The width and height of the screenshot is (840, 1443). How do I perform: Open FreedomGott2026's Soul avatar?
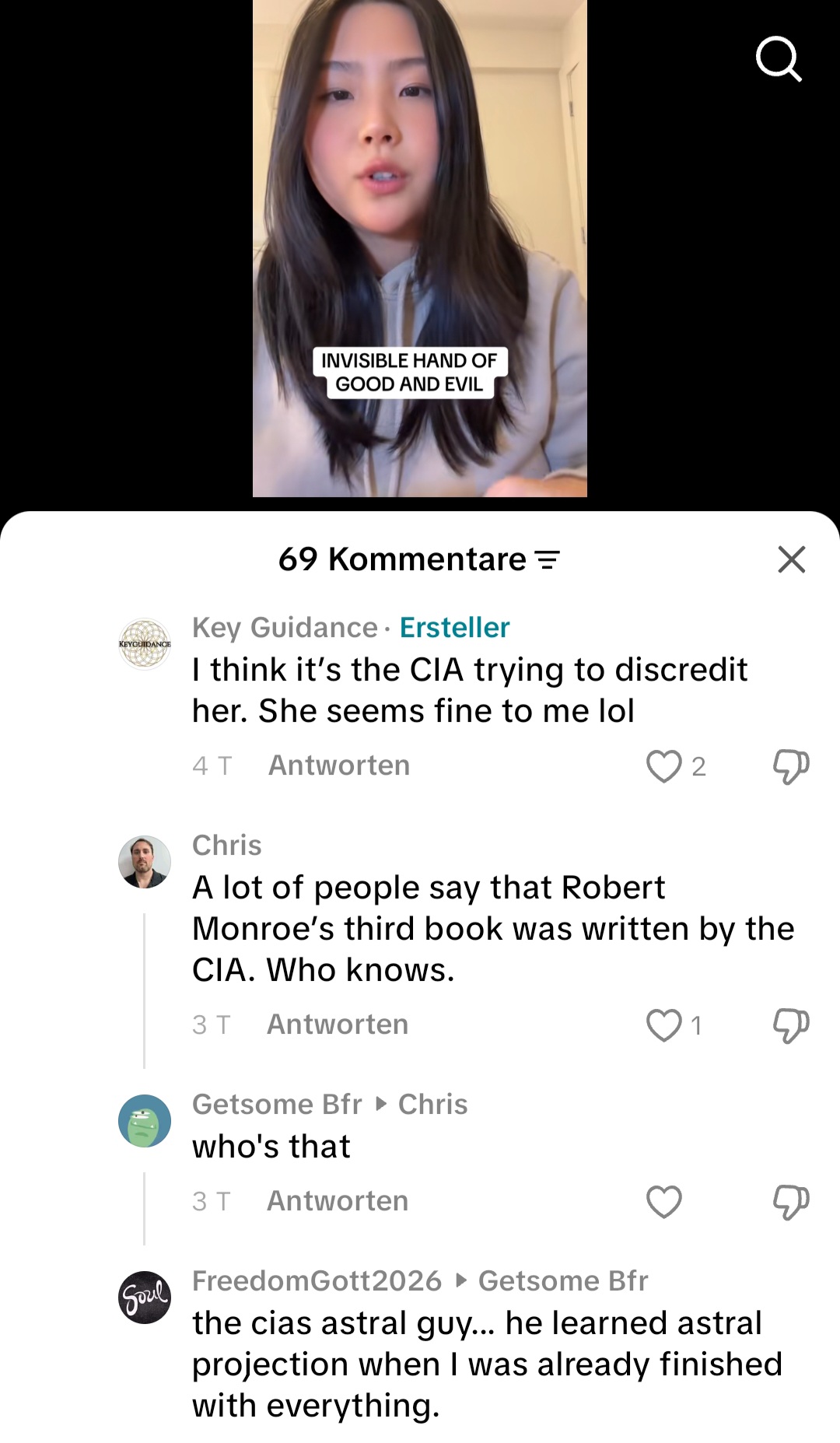(x=145, y=1298)
